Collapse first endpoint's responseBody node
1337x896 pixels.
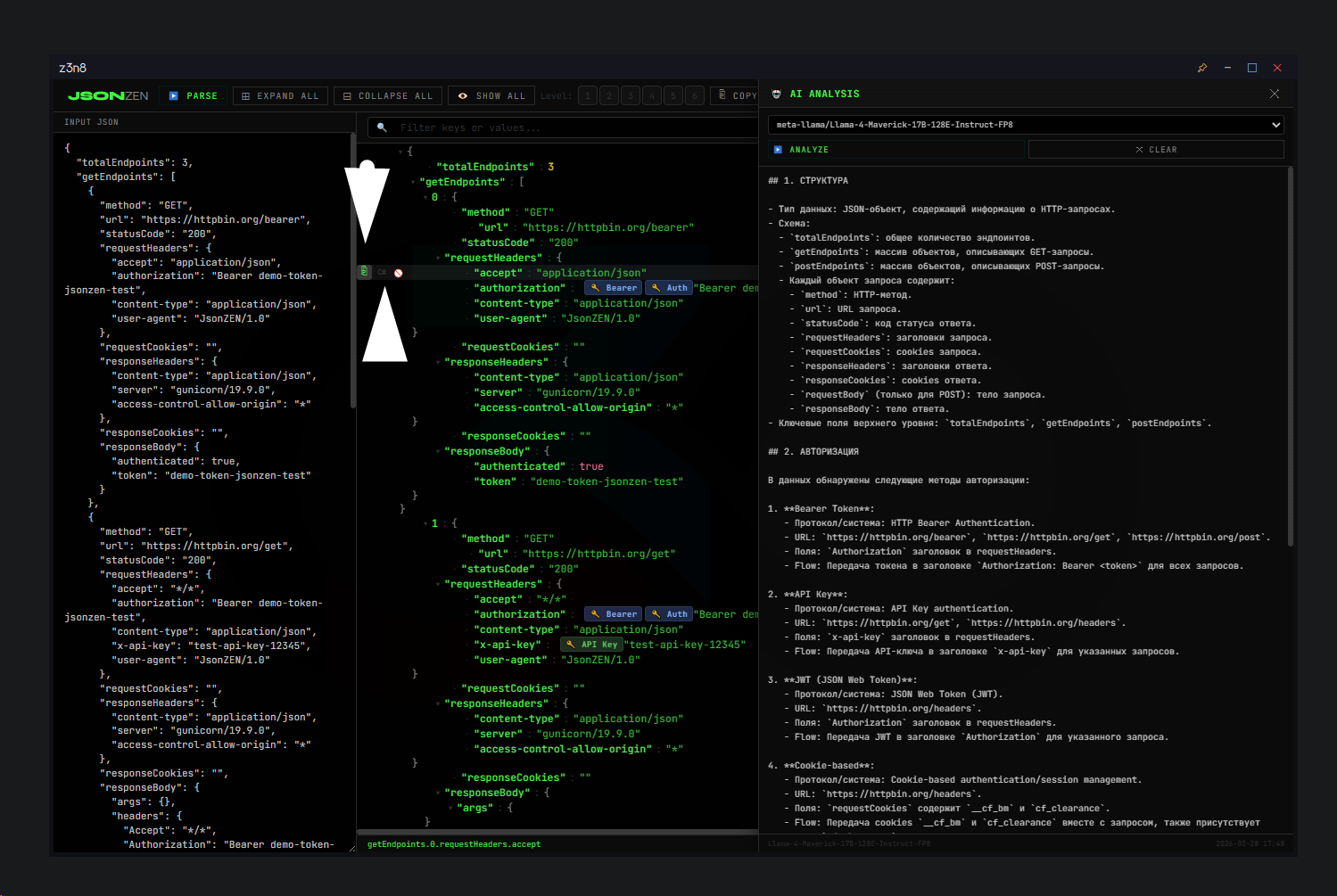438,451
